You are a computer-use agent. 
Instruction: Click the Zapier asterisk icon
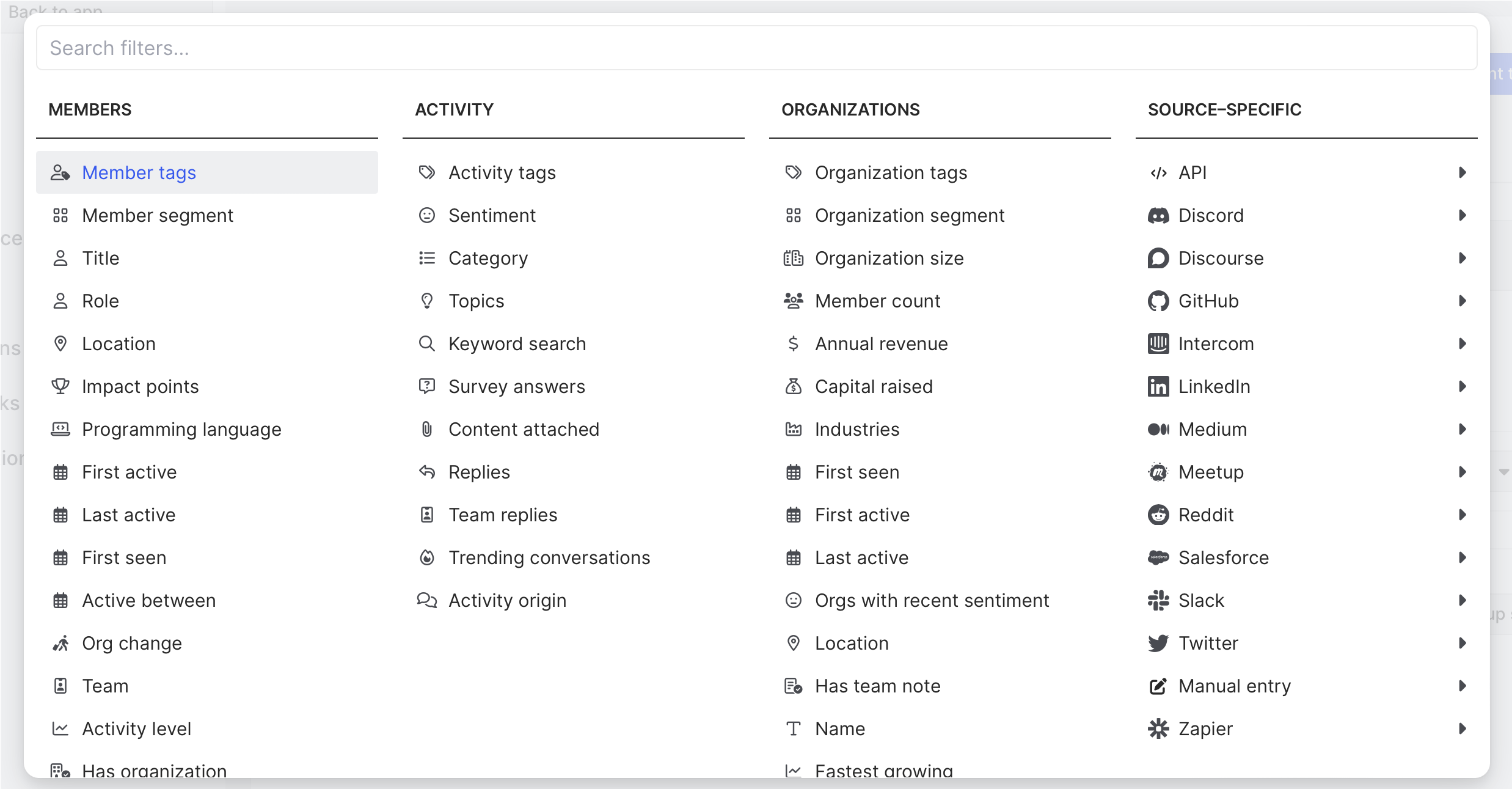[x=1158, y=729]
